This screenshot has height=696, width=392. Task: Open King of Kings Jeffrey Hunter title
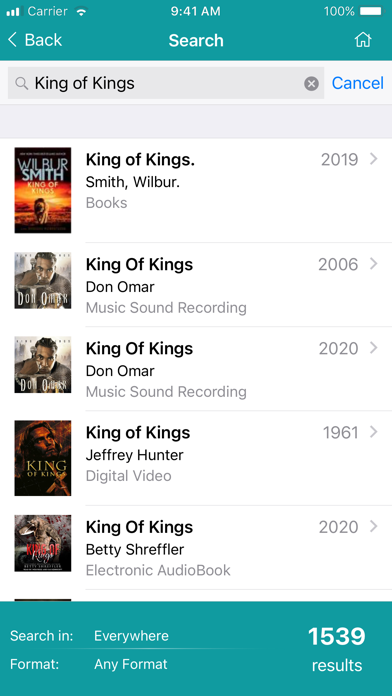tap(138, 432)
